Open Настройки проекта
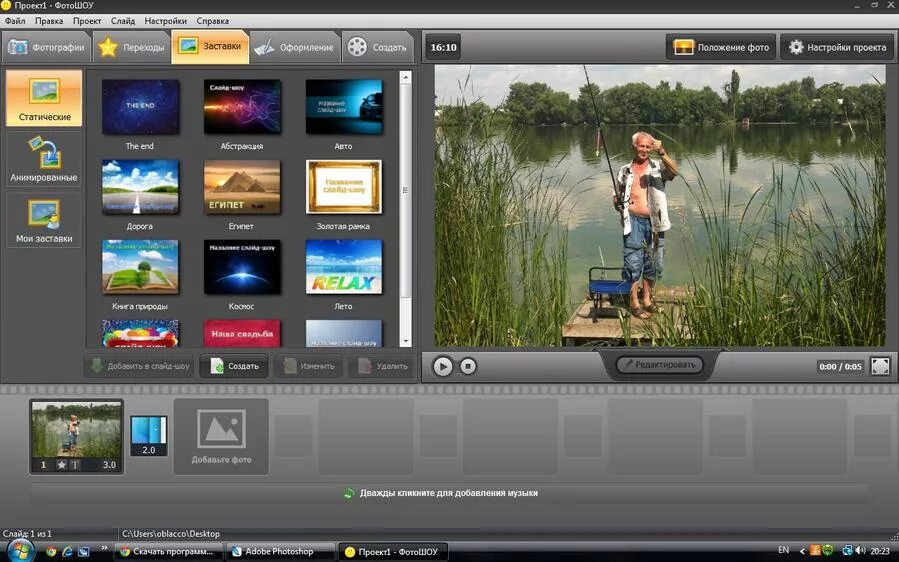Viewport: 899px width, 562px height. (x=837, y=47)
